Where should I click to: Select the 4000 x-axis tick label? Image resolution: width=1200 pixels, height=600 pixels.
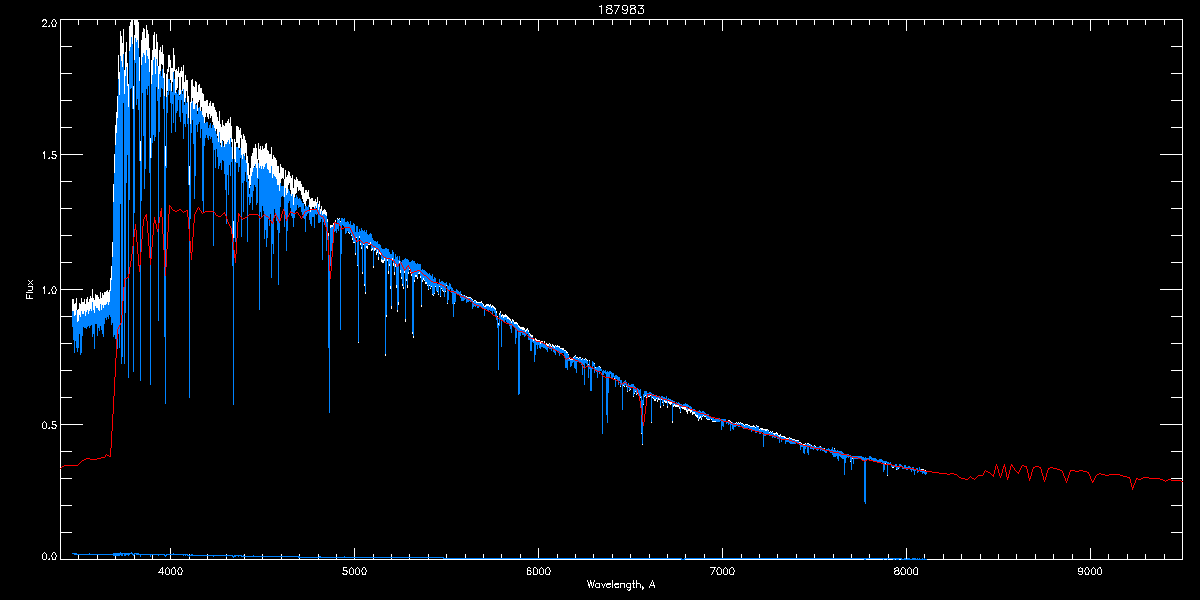[170, 572]
